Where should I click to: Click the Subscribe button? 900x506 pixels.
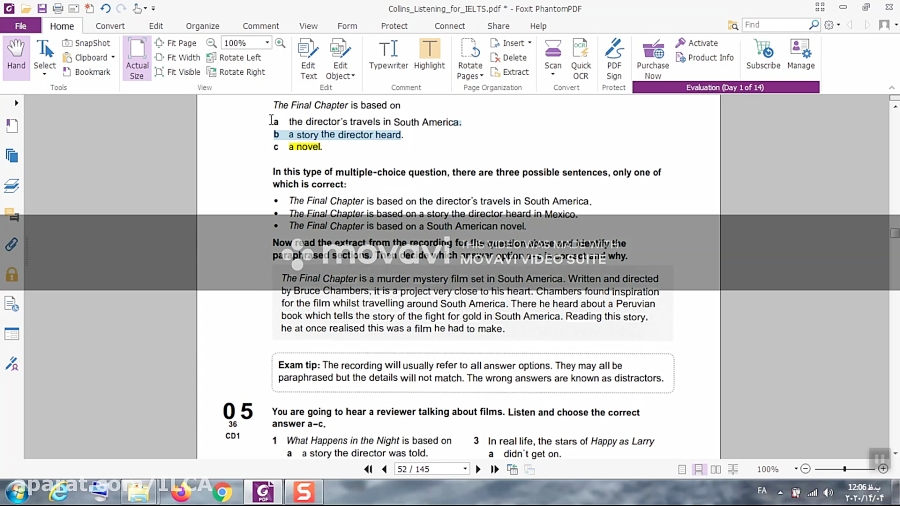[x=763, y=55]
